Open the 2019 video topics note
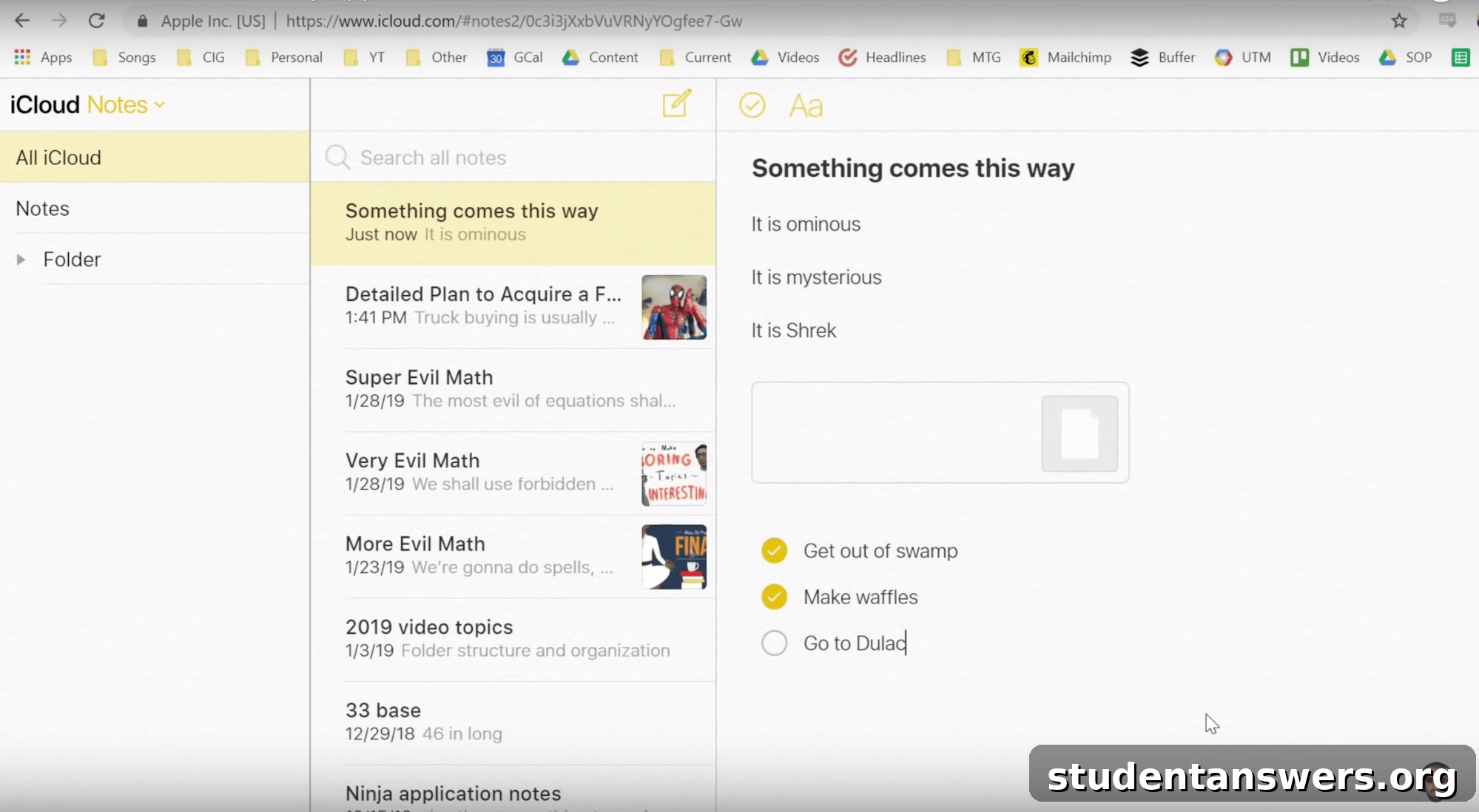 tap(513, 639)
